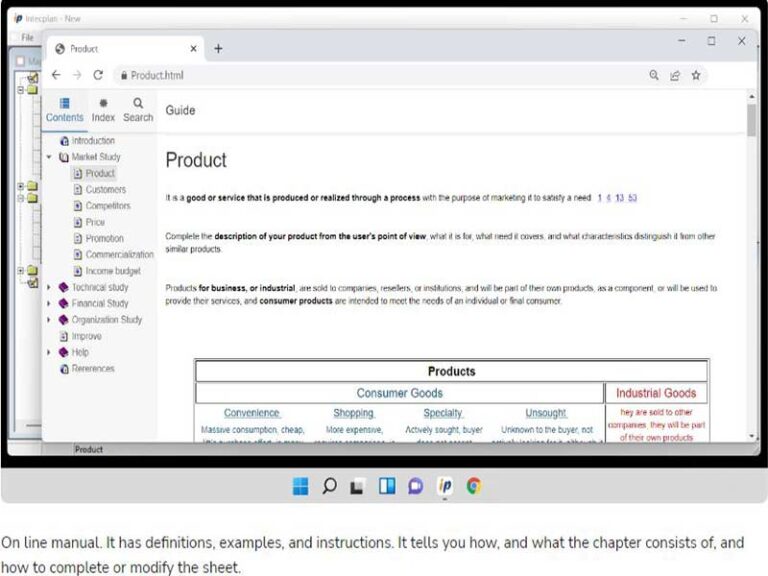Viewport: 768px width, 576px height.
Task: Open the Price topic
Action: (x=95, y=222)
